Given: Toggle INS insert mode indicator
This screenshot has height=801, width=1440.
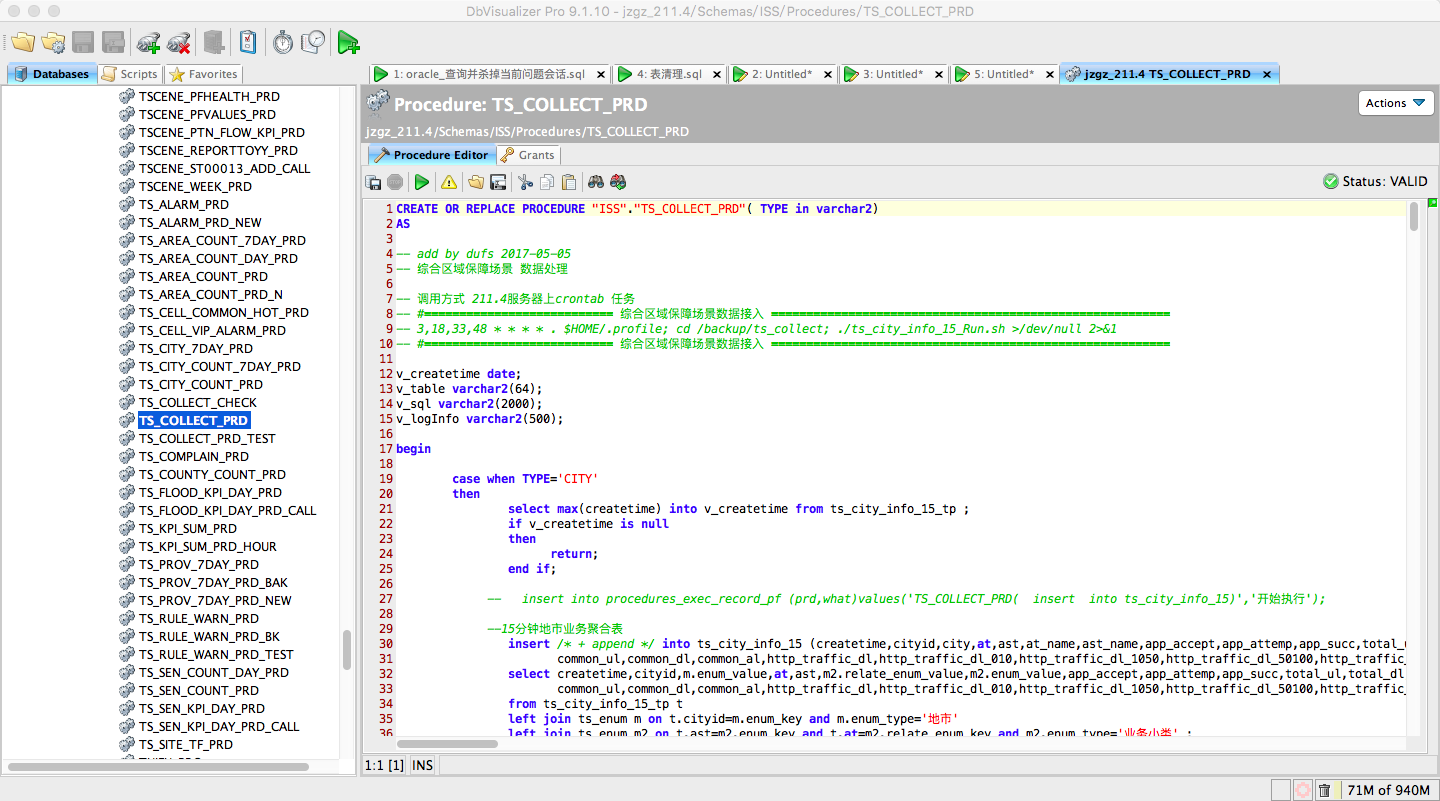Looking at the screenshot, I should click(423, 765).
